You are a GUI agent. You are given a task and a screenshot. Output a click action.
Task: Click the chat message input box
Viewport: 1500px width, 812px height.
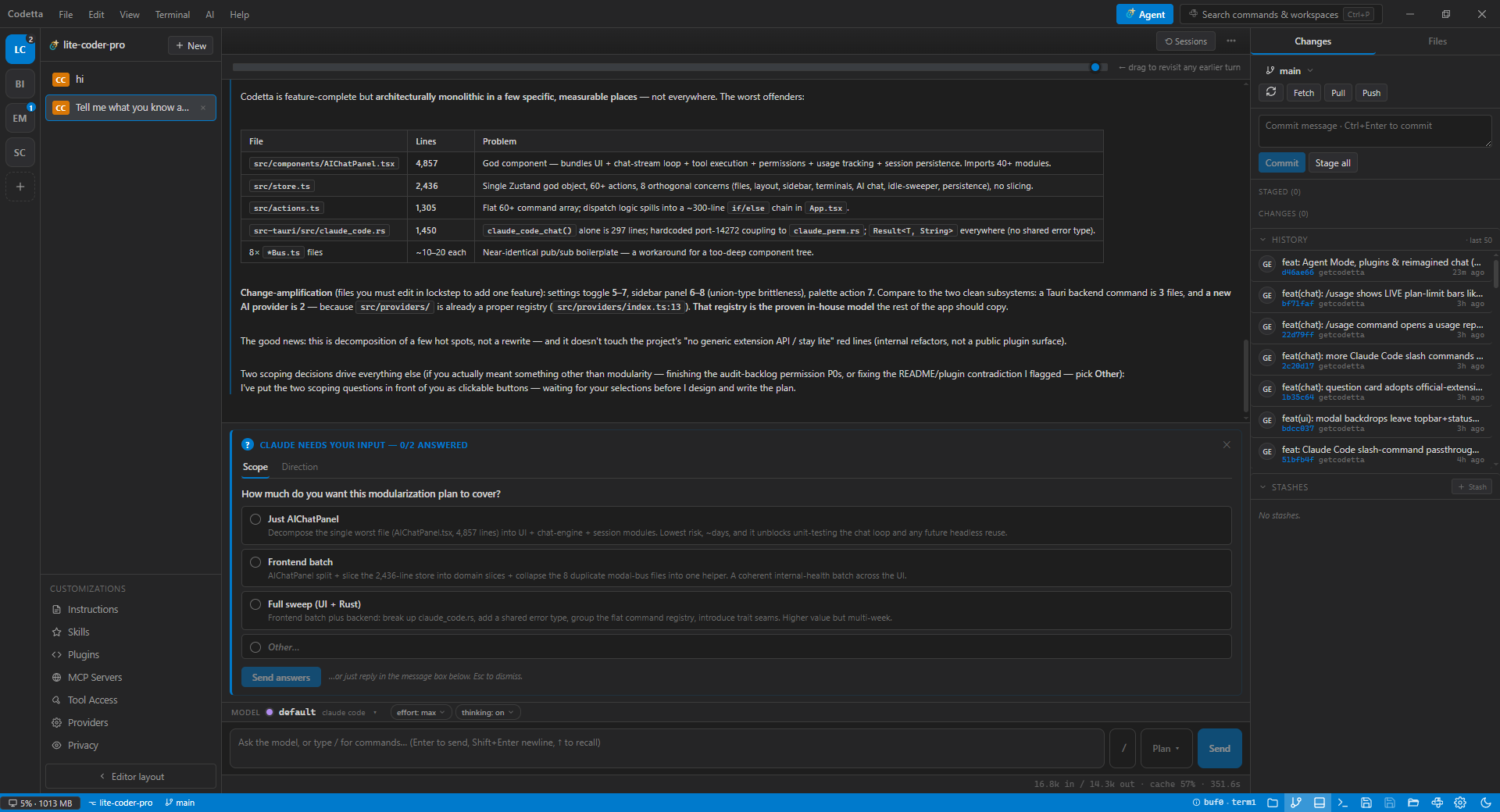(x=666, y=748)
